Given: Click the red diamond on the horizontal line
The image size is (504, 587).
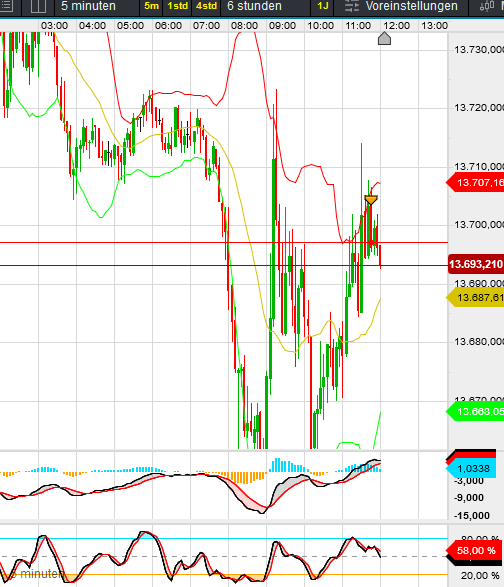Looking at the screenshot, I should [x=371, y=243].
